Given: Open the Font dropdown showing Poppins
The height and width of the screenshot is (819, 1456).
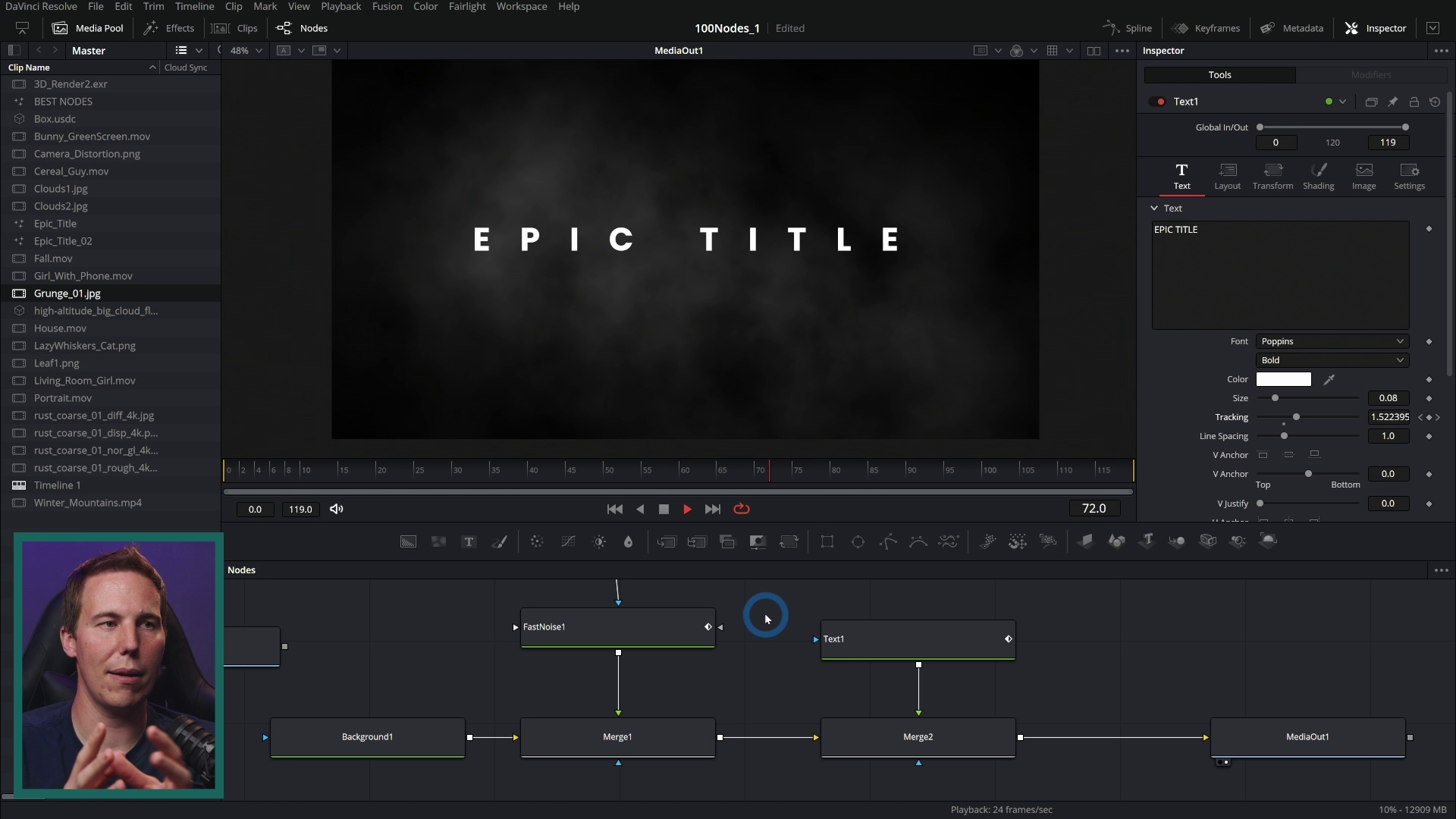Looking at the screenshot, I should coord(1332,341).
